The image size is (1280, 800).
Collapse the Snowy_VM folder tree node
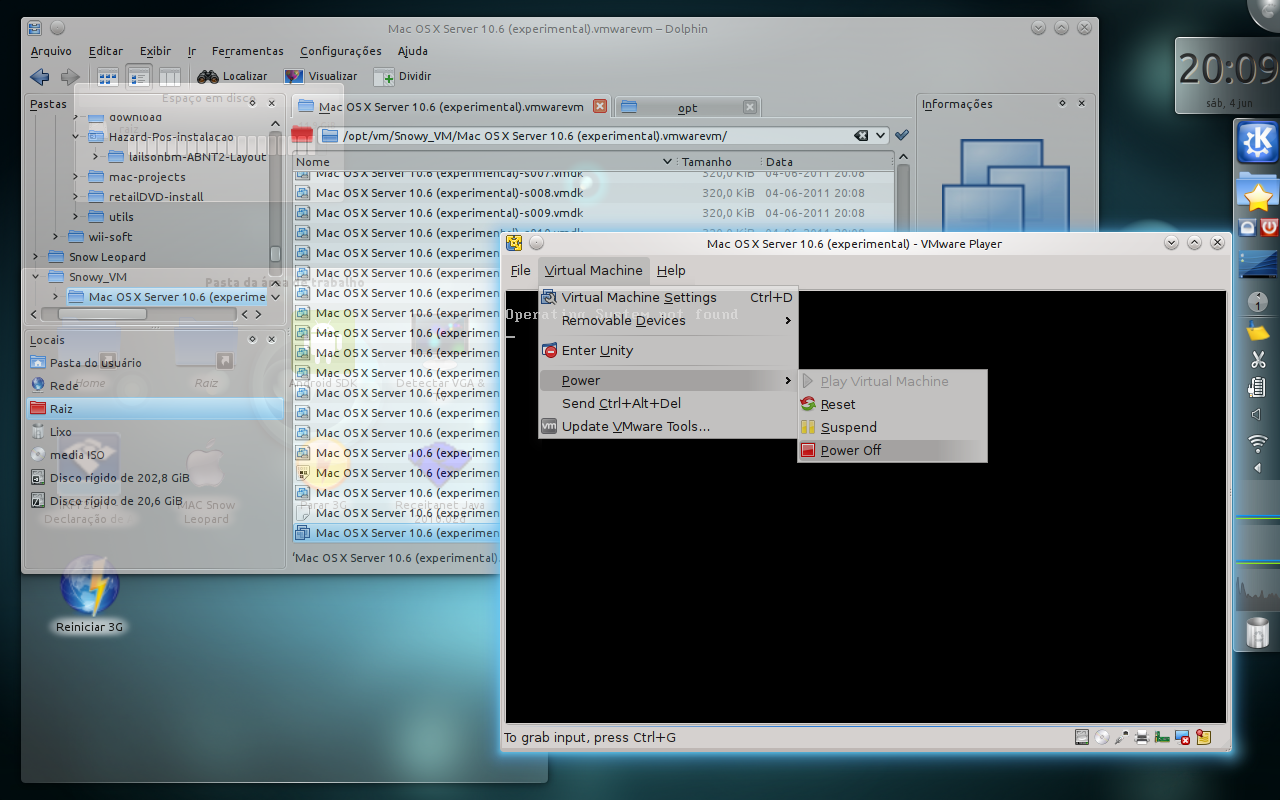[x=35, y=277]
